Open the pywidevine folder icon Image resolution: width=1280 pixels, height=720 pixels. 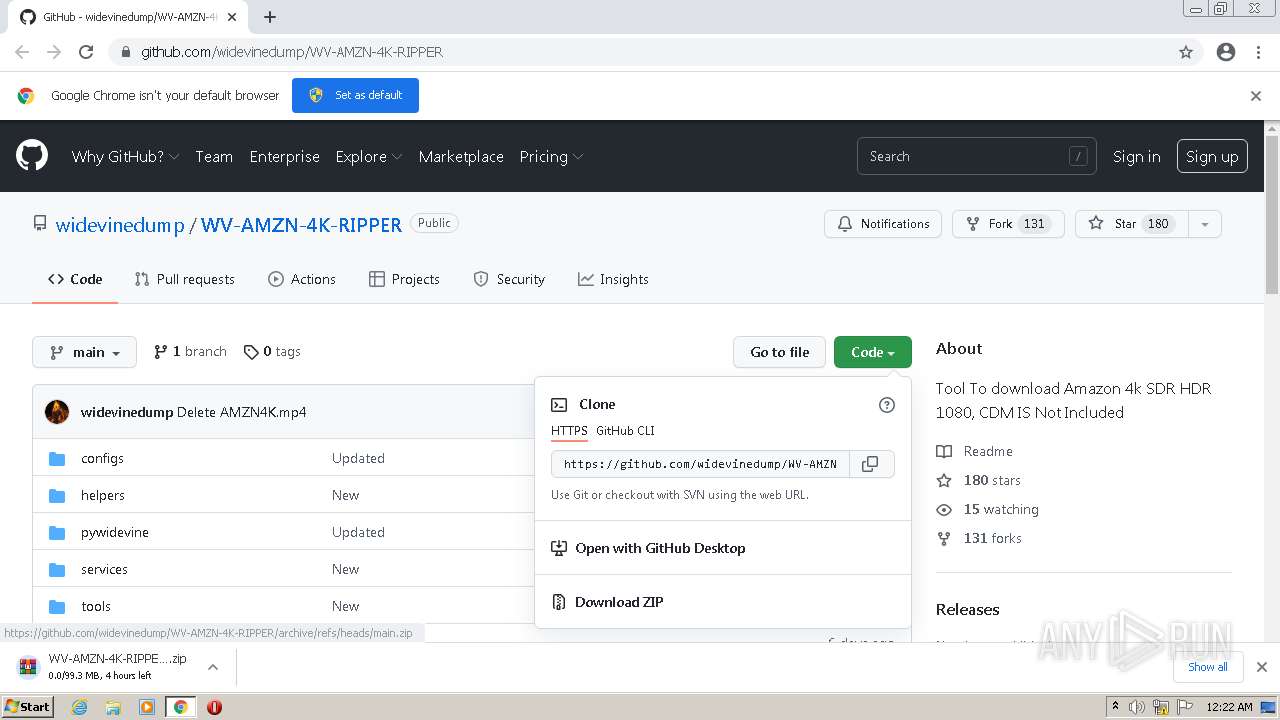[58, 532]
